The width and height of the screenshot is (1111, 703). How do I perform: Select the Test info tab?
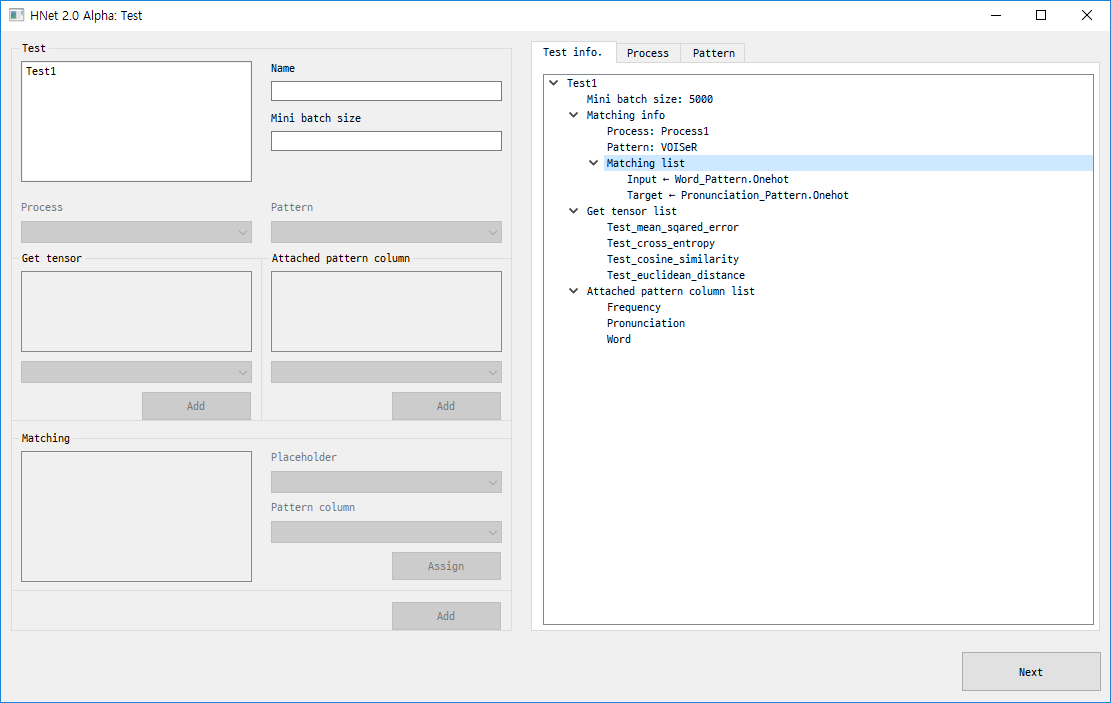[574, 52]
